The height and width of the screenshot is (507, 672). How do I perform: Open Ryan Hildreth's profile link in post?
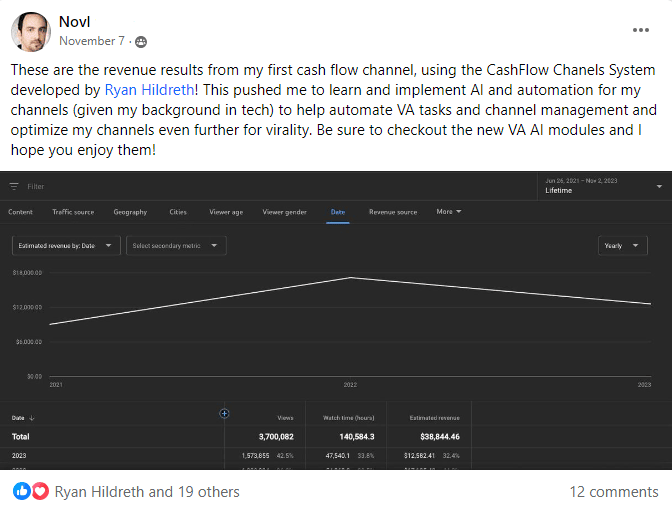(x=149, y=90)
